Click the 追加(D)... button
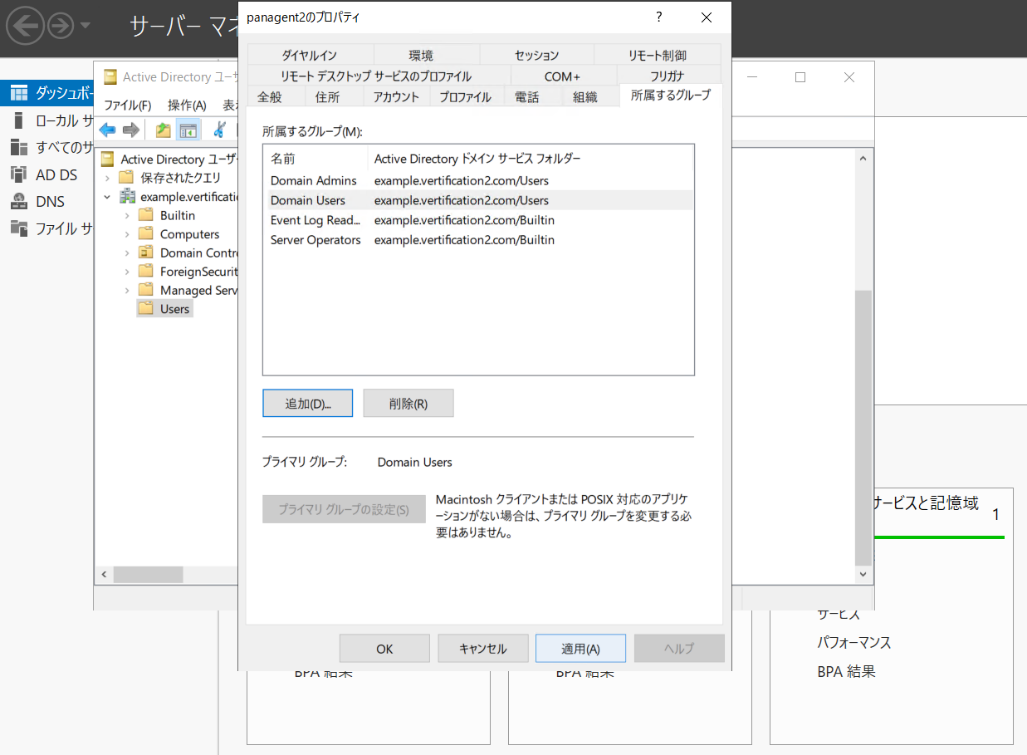 (308, 403)
